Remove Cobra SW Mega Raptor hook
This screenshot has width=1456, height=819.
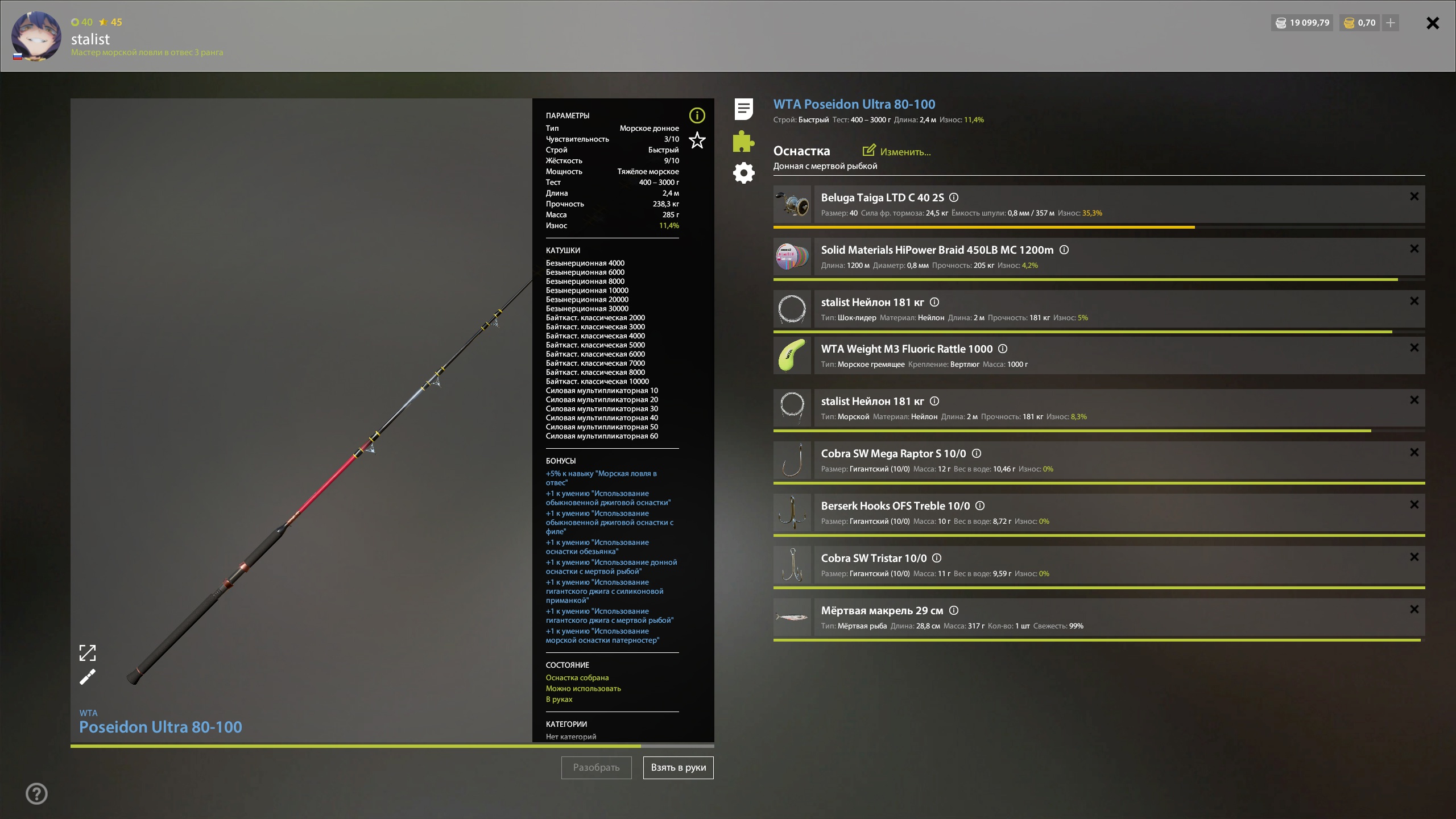coord(1414,452)
